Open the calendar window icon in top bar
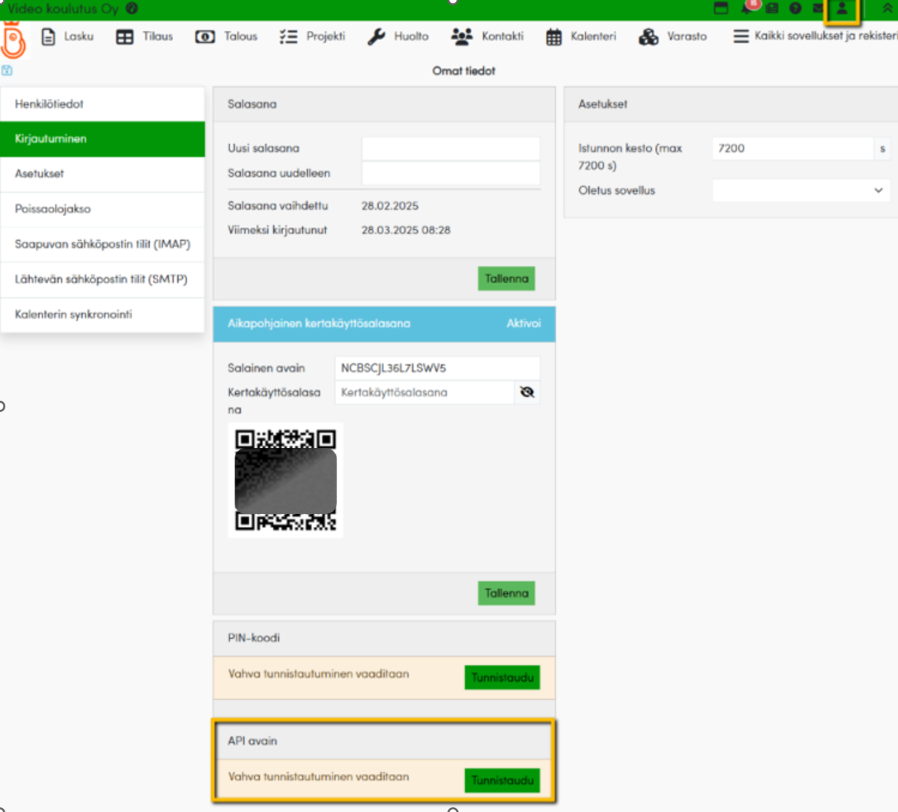 click(x=719, y=8)
